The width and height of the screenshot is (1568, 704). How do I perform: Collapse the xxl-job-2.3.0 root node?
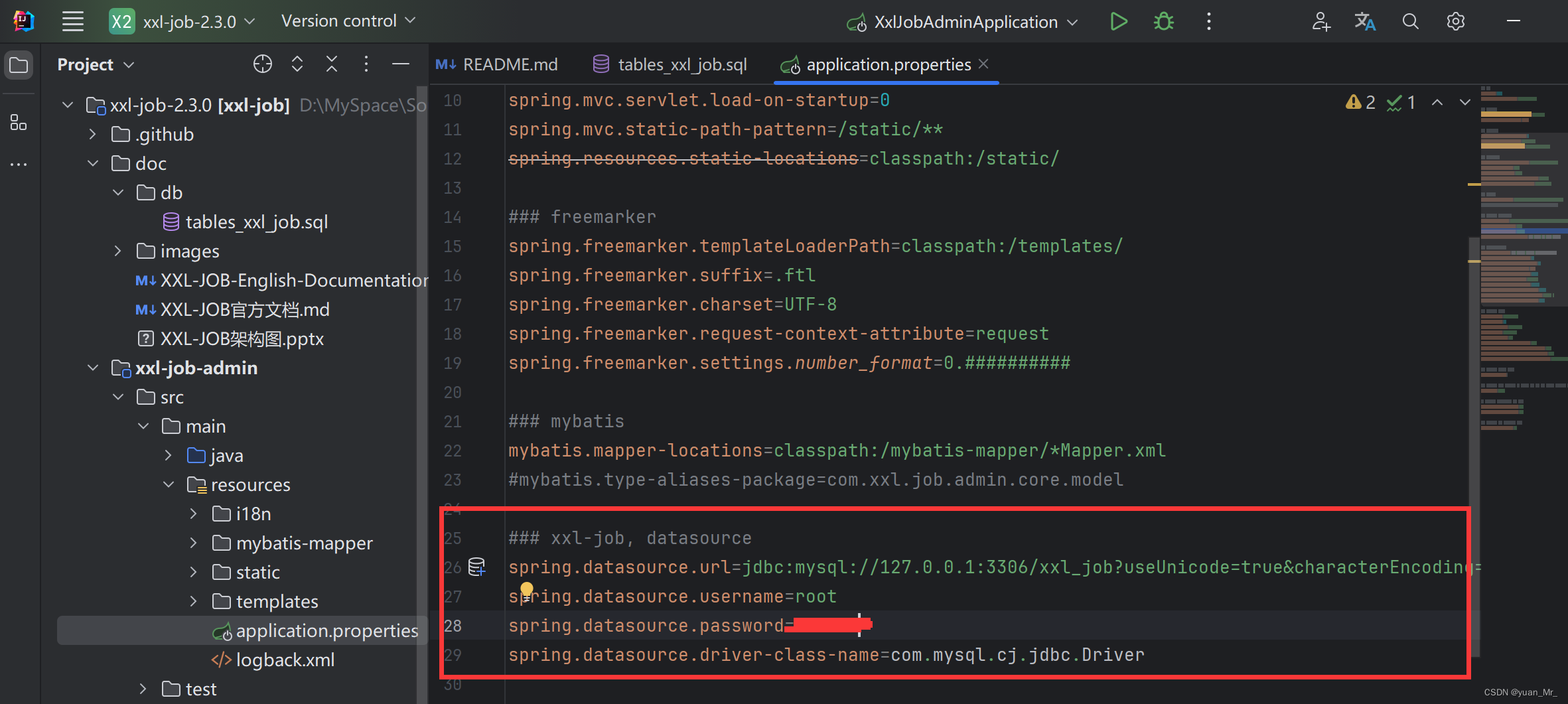coord(67,105)
